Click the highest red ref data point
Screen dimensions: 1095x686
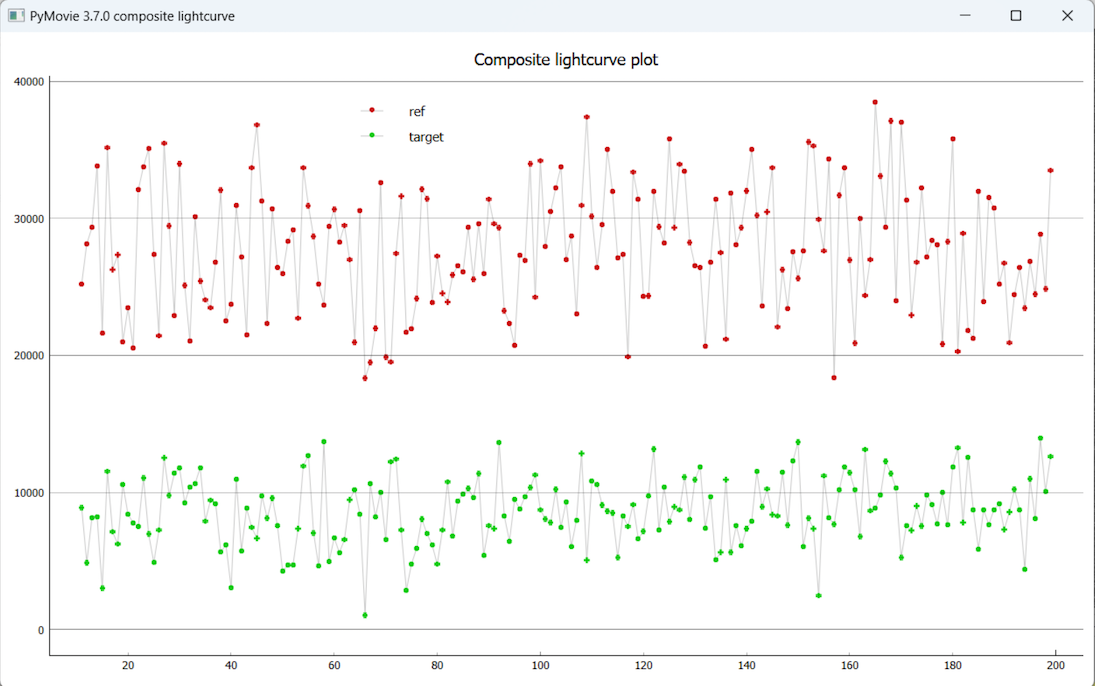click(x=875, y=102)
